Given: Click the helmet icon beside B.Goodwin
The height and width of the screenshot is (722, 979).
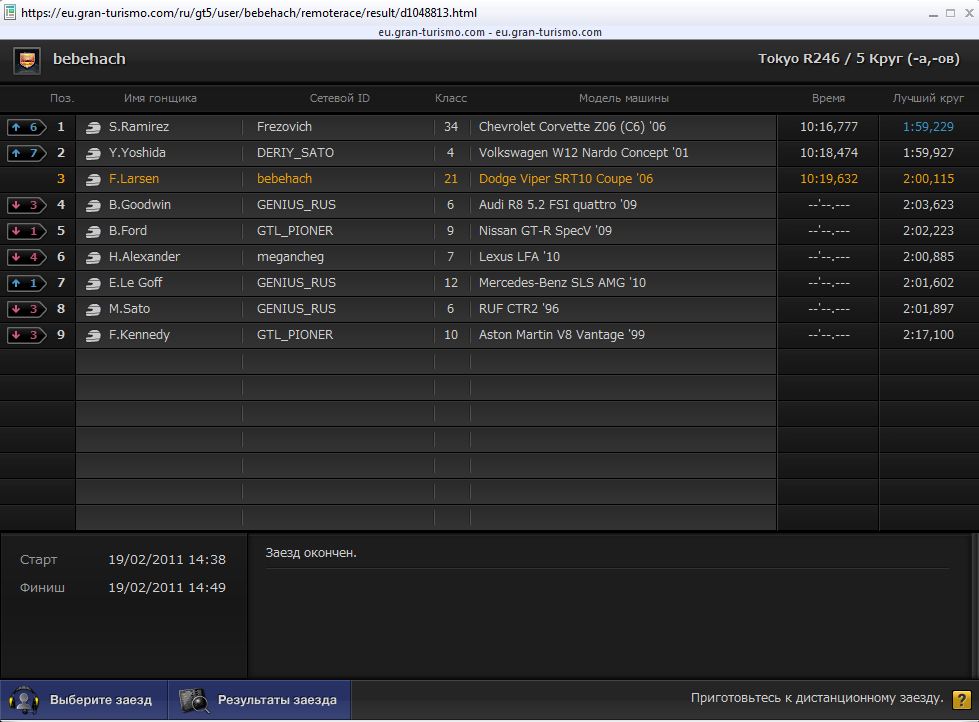Looking at the screenshot, I should click(93, 205).
